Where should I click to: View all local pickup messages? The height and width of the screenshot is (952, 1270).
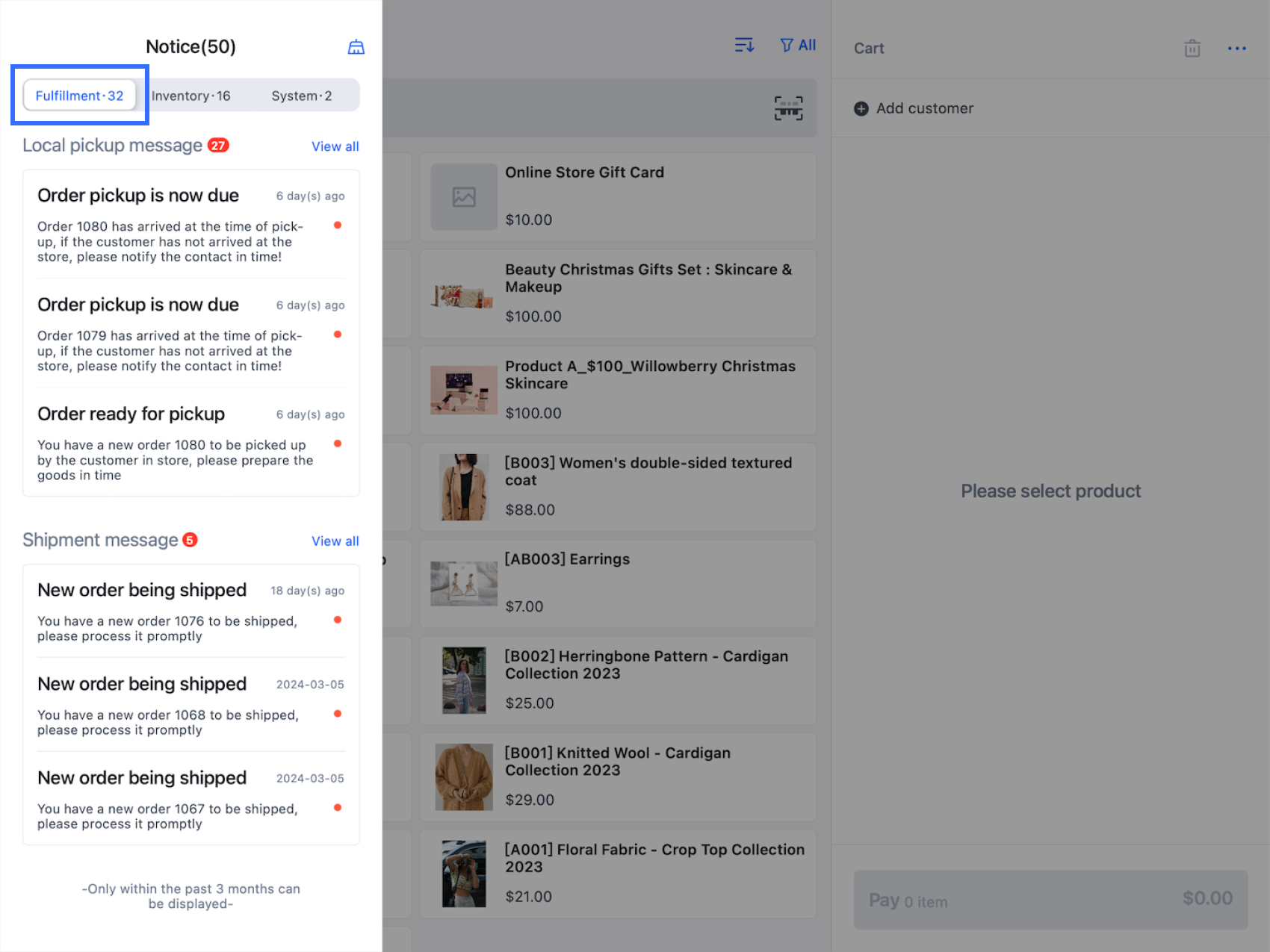click(335, 146)
